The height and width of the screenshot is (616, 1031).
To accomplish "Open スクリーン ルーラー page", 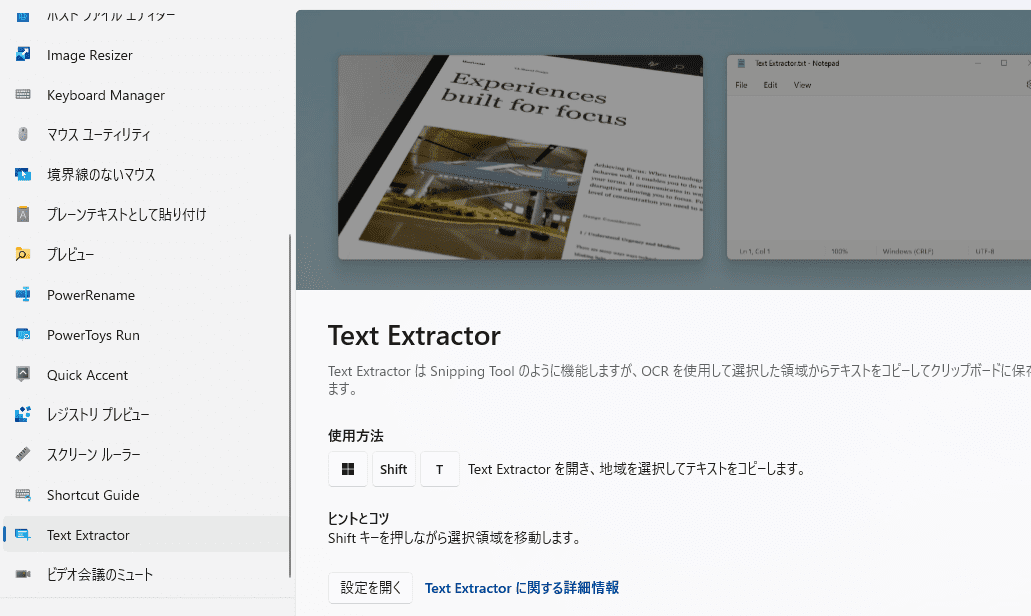I will (x=146, y=455).
